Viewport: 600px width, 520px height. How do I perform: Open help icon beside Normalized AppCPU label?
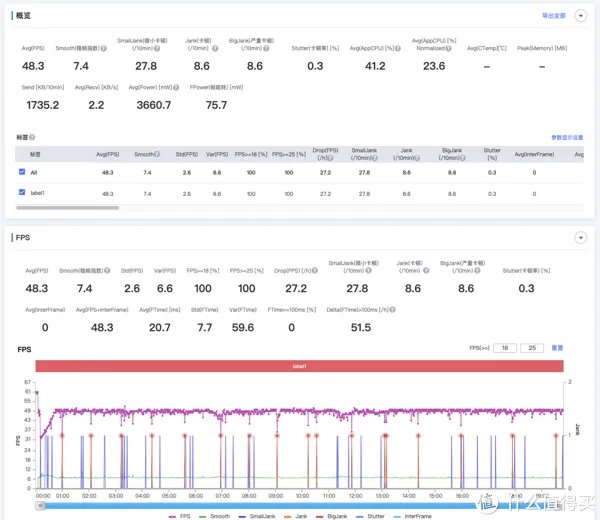[x=448, y=48]
